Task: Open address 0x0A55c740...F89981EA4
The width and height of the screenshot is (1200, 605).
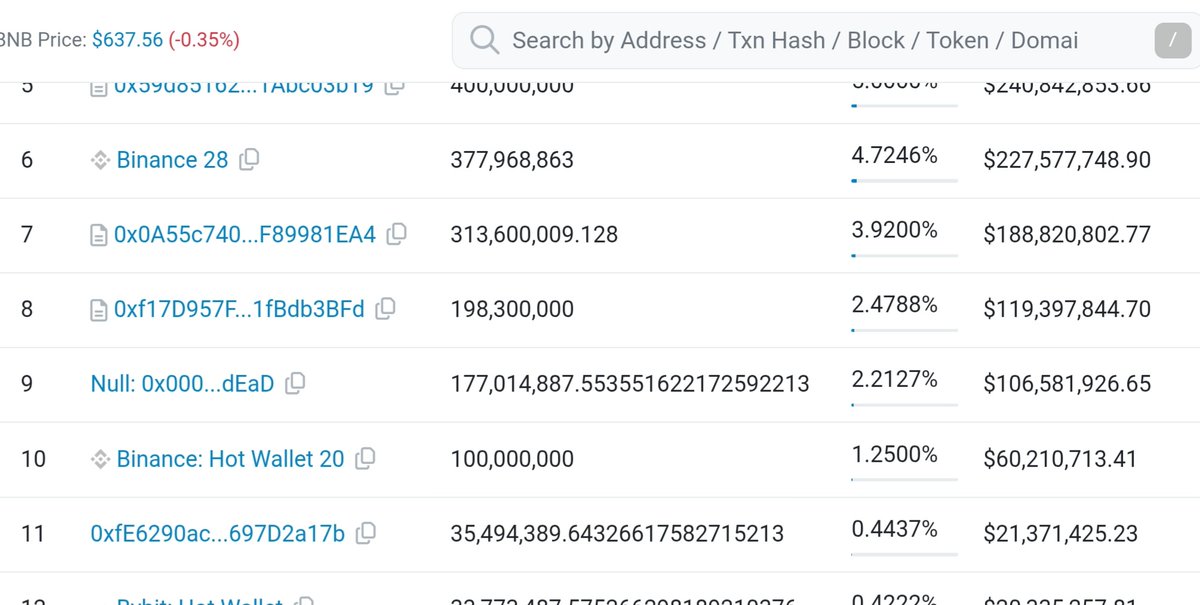Action: [x=247, y=234]
